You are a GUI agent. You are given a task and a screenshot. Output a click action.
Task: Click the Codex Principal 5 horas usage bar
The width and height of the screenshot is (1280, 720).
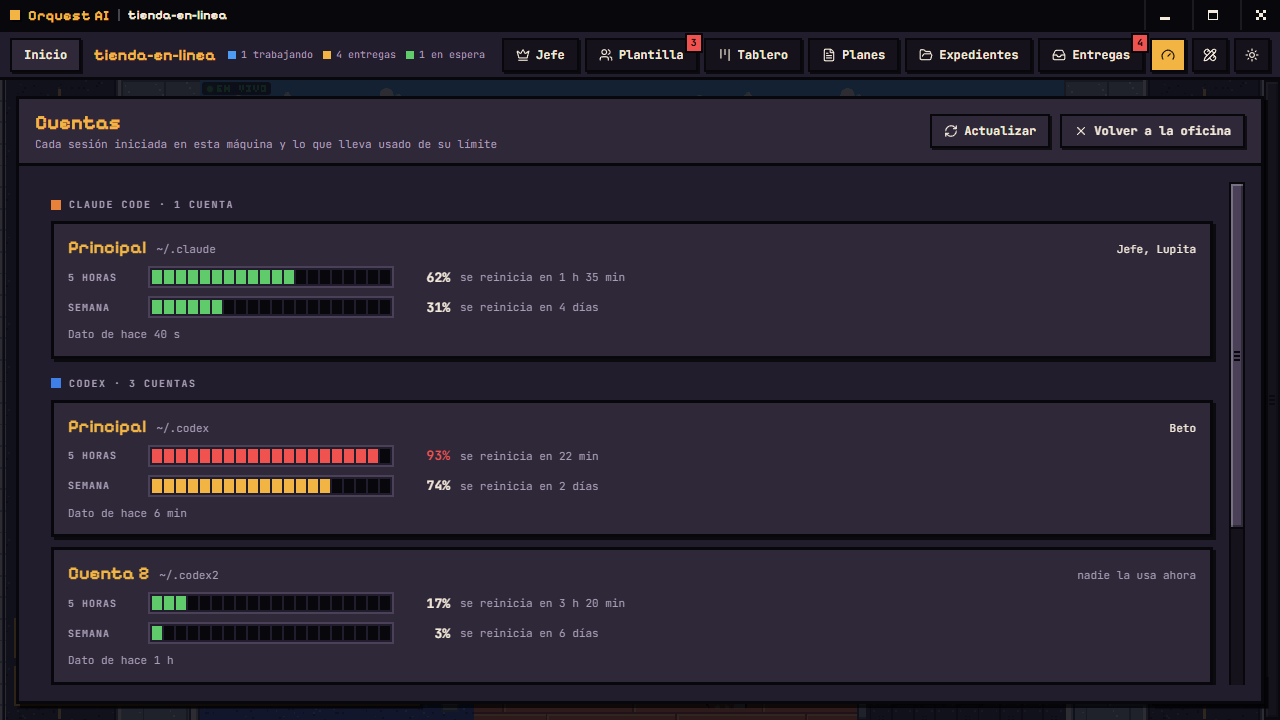(x=271, y=456)
